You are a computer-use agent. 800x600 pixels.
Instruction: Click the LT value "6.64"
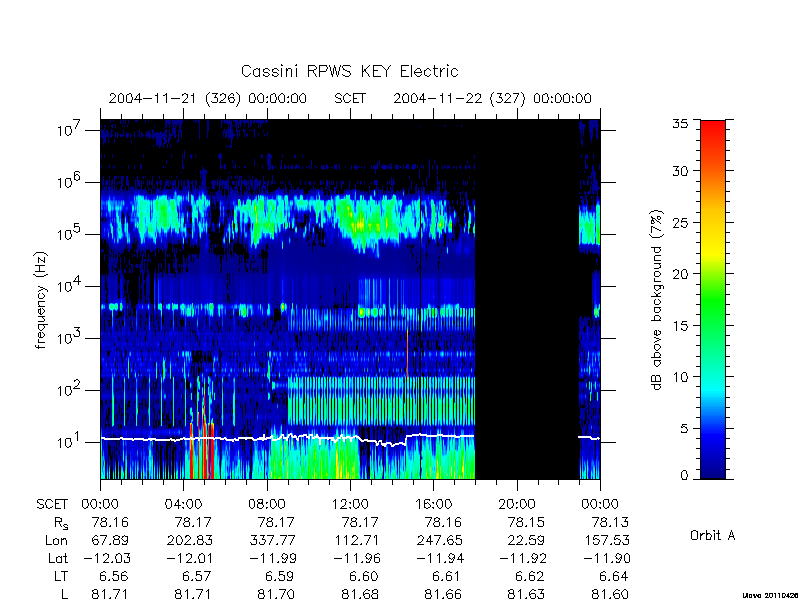[x=614, y=576]
